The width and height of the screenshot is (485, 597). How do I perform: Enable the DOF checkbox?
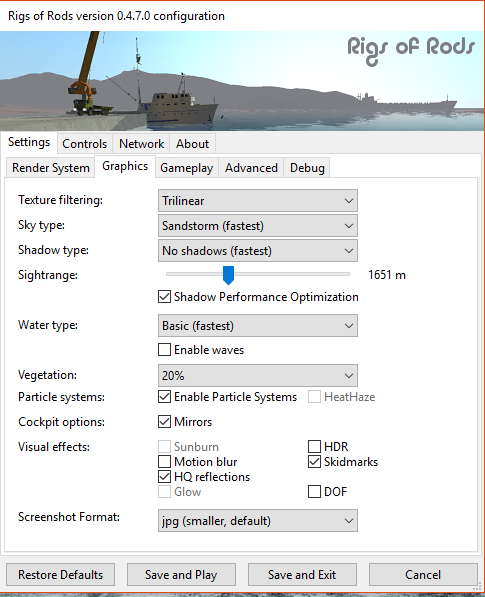(x=314, y=492)
